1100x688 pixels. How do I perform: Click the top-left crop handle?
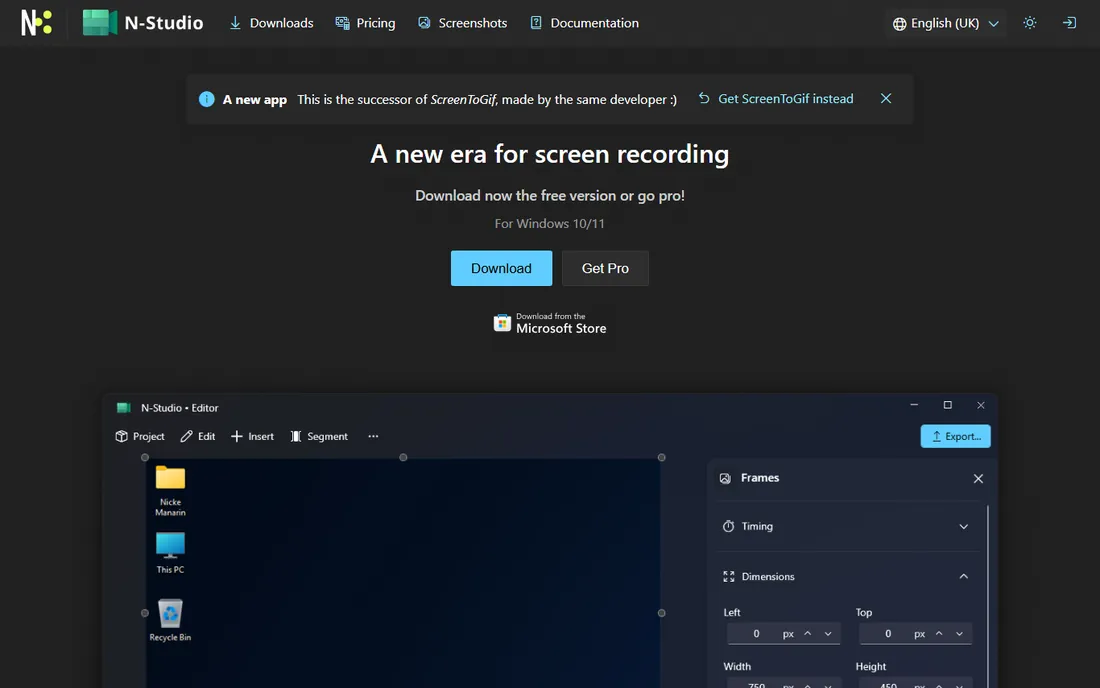[x=145, y=457]
